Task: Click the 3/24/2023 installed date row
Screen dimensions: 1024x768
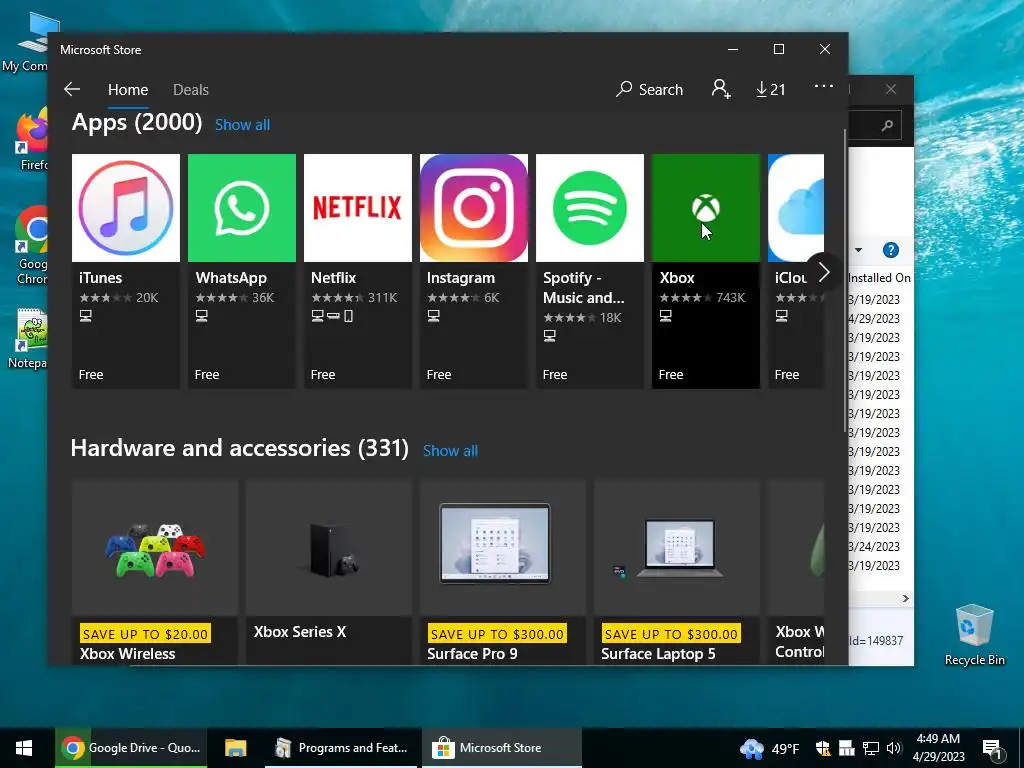Action: 875,547
